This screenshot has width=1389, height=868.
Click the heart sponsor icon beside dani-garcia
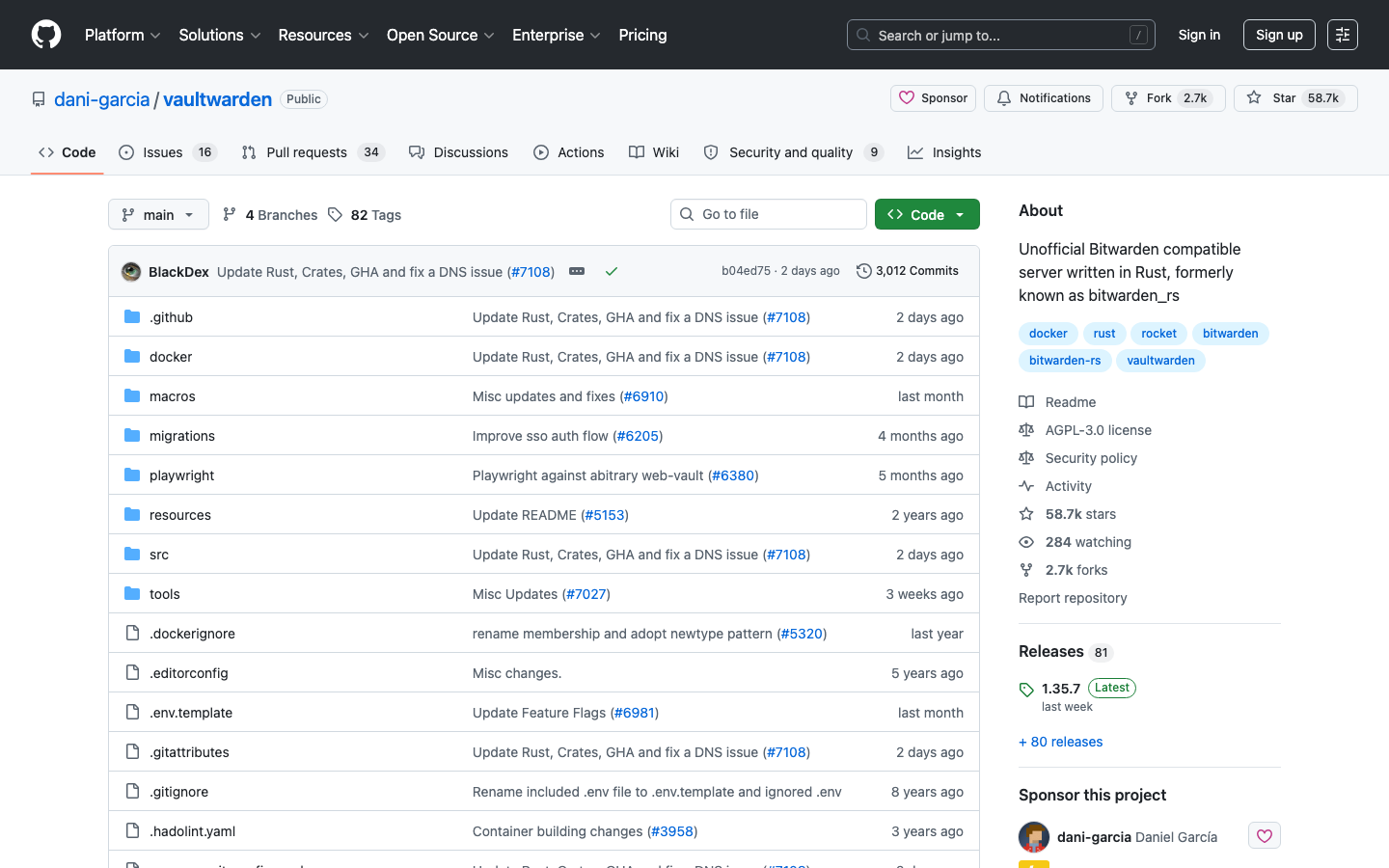pos(1264,836)
